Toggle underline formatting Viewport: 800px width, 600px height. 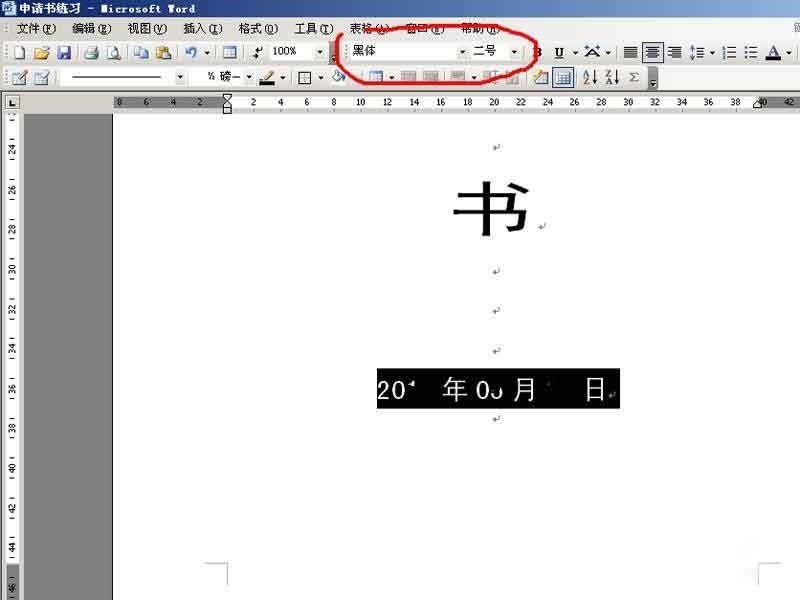click(x=558, y=52)
